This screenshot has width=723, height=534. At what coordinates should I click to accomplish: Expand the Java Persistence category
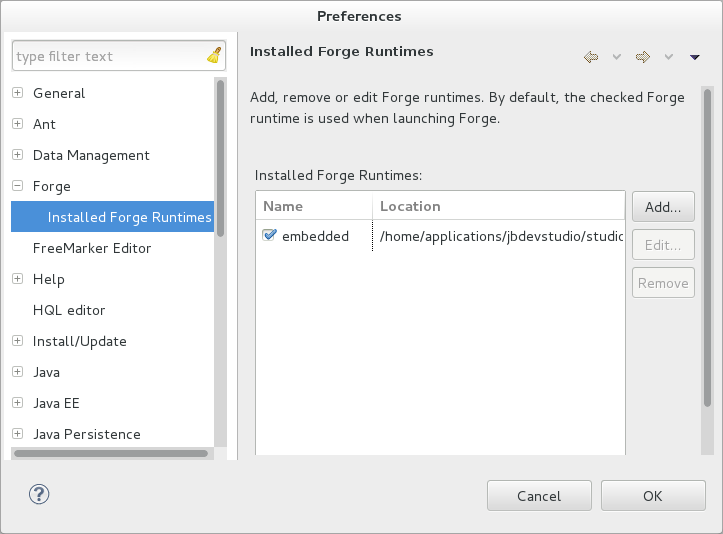pyautogui.click(x=18, y=434)
